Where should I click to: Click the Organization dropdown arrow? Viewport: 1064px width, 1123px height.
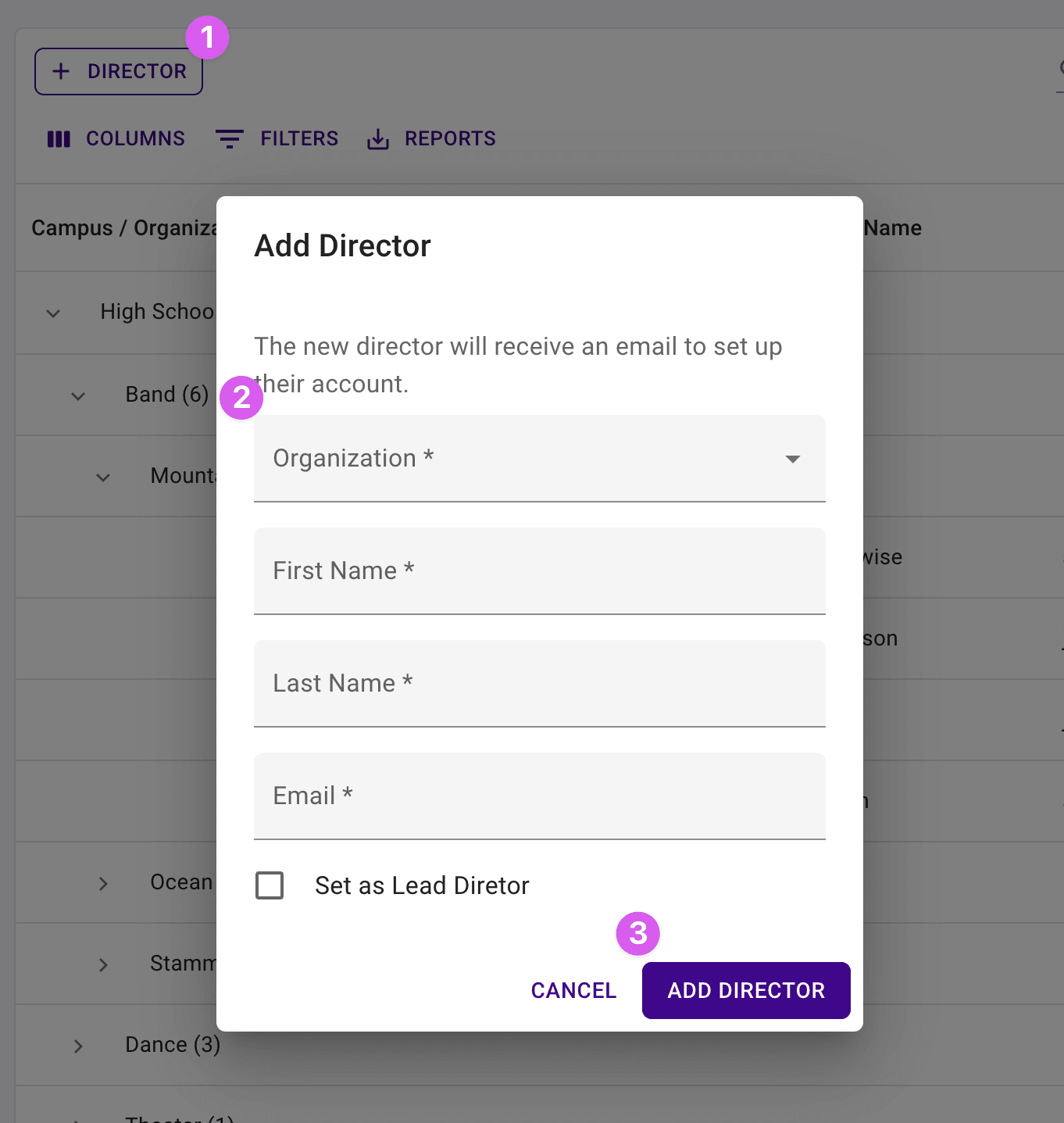[793, 459]
